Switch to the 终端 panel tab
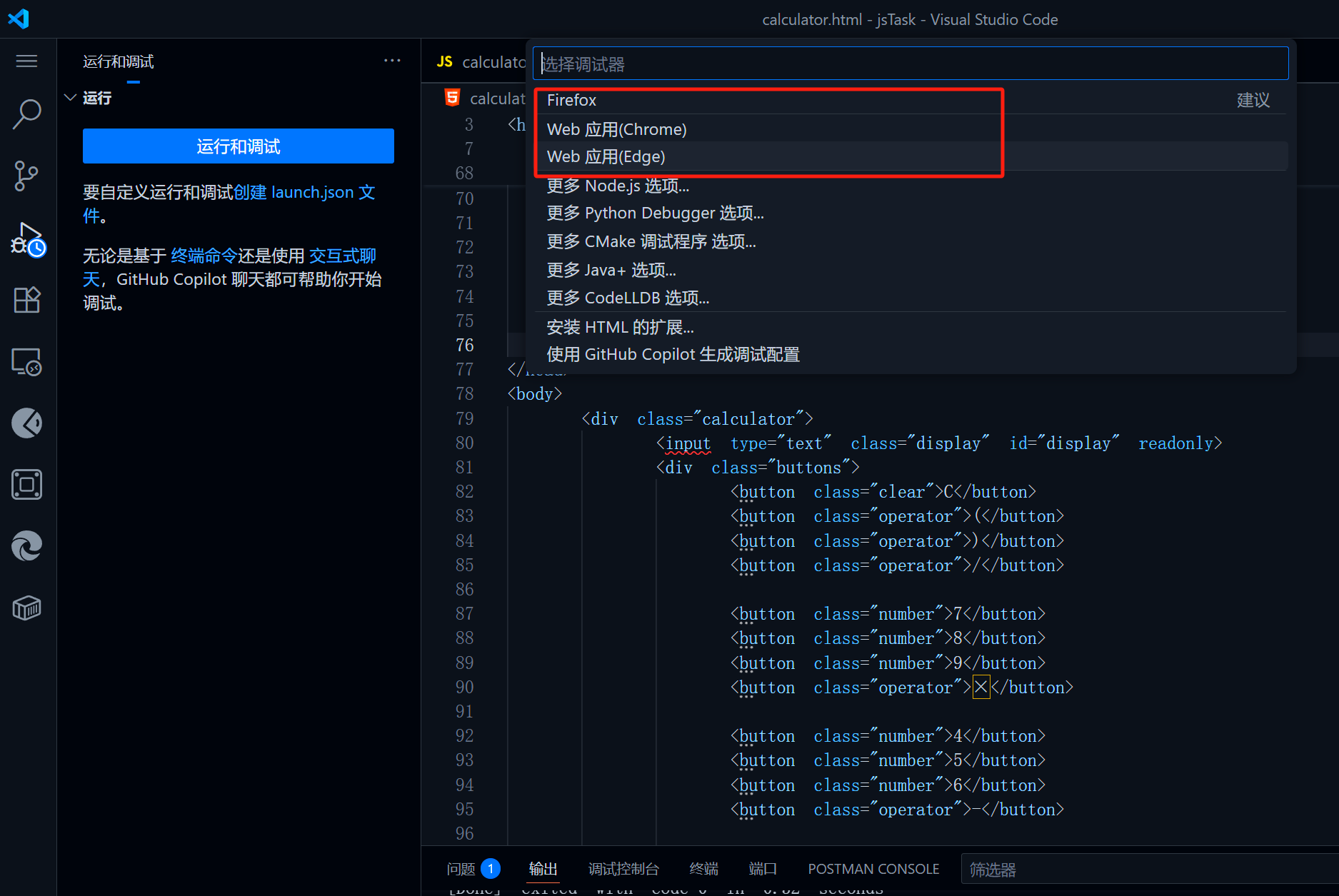Image resolution: width=1339 pixels, height=896 pixels. coord(704,869)
